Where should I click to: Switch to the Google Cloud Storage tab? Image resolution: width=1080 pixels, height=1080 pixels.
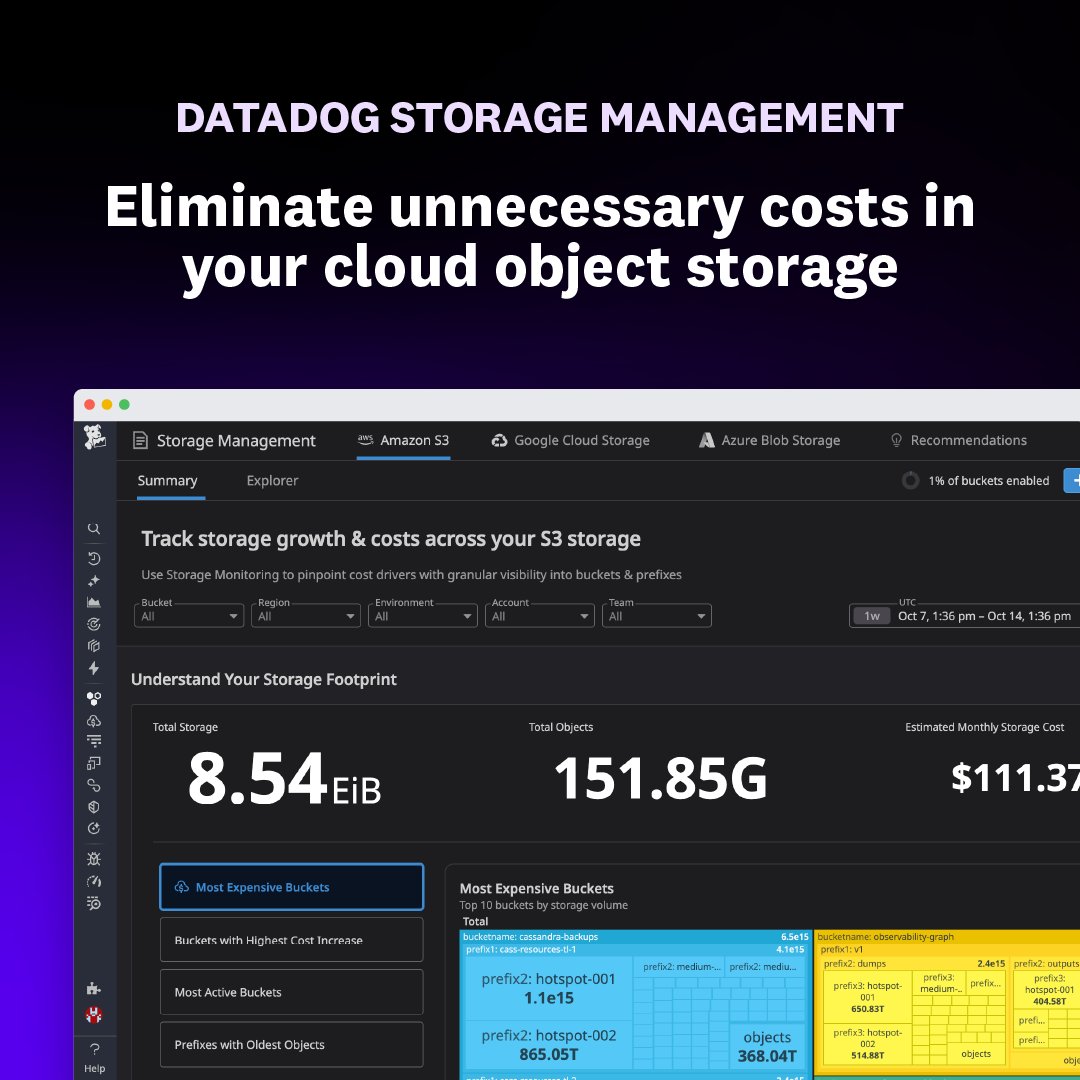pos(570,440)
